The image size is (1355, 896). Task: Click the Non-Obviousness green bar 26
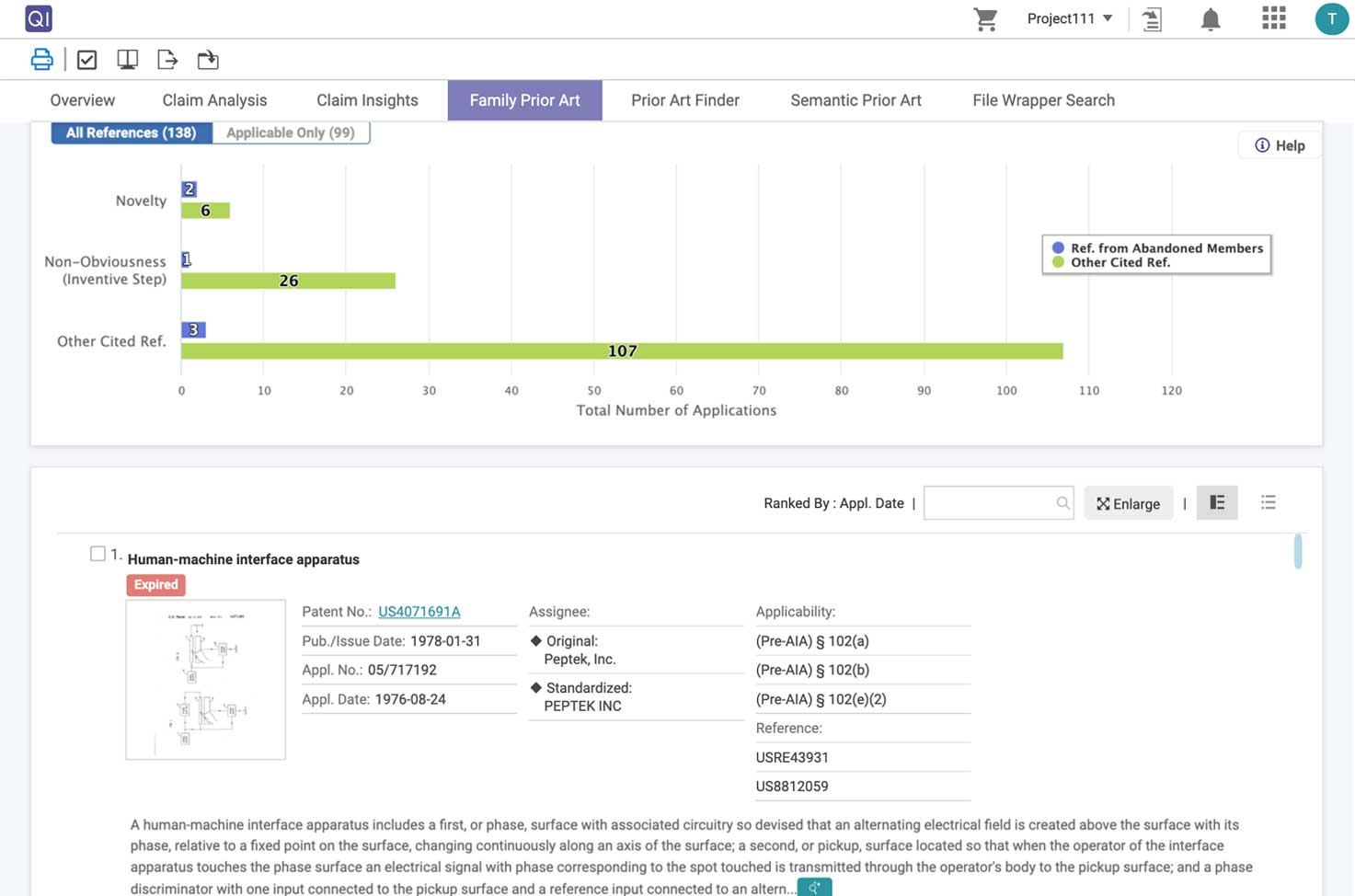click(x=288, y=281)
